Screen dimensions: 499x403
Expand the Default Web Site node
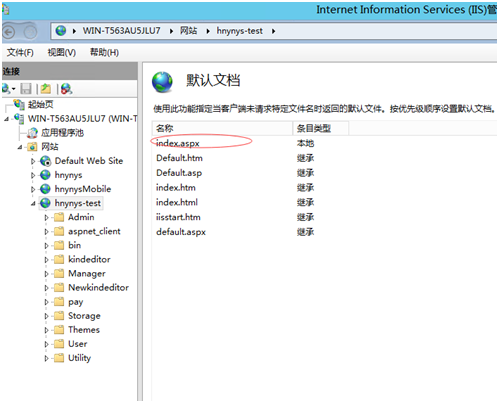pos(33,161)
